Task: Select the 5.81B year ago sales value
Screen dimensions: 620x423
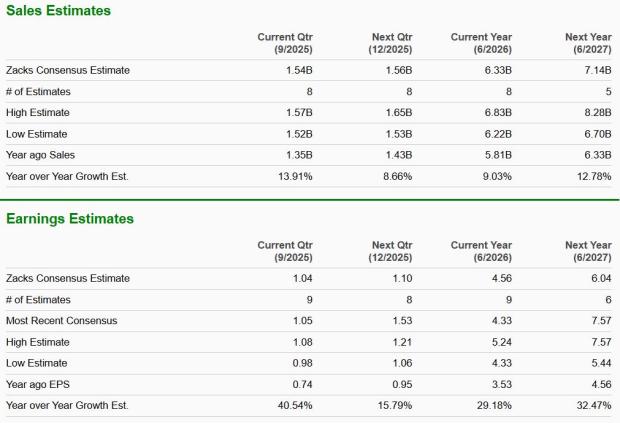Action: tap(498, 155)
